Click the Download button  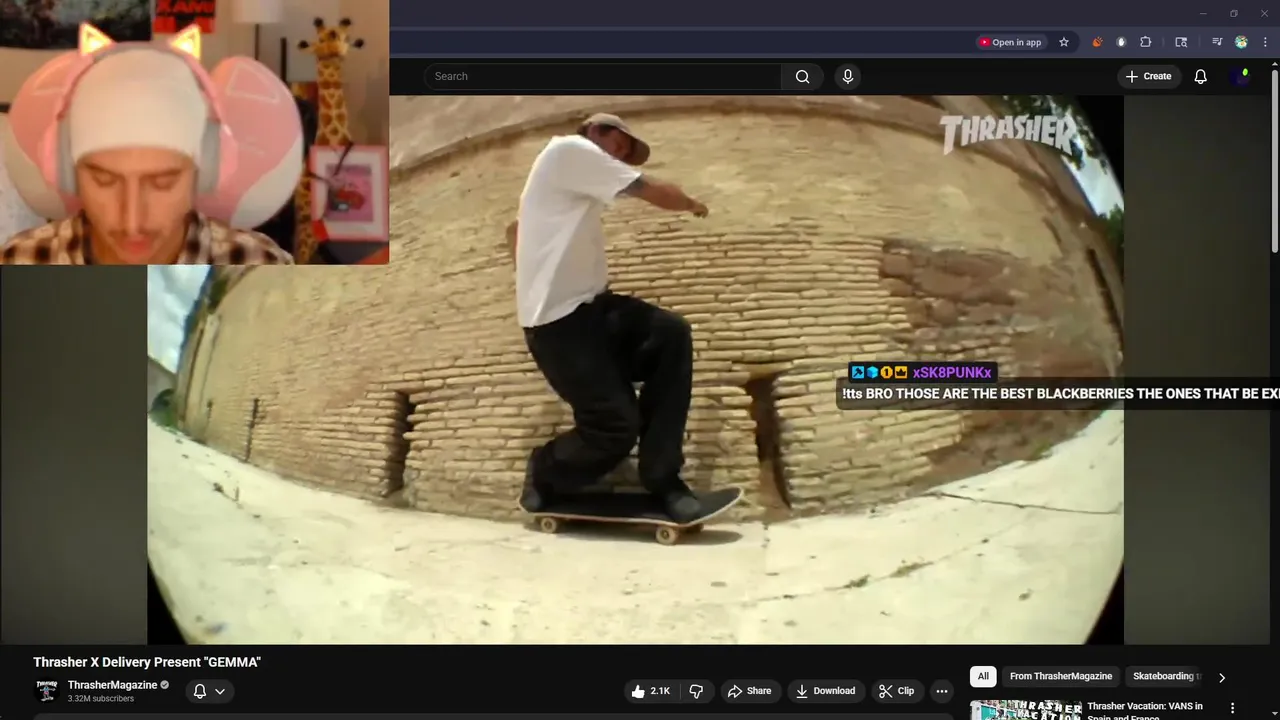[x=825, y=691]
